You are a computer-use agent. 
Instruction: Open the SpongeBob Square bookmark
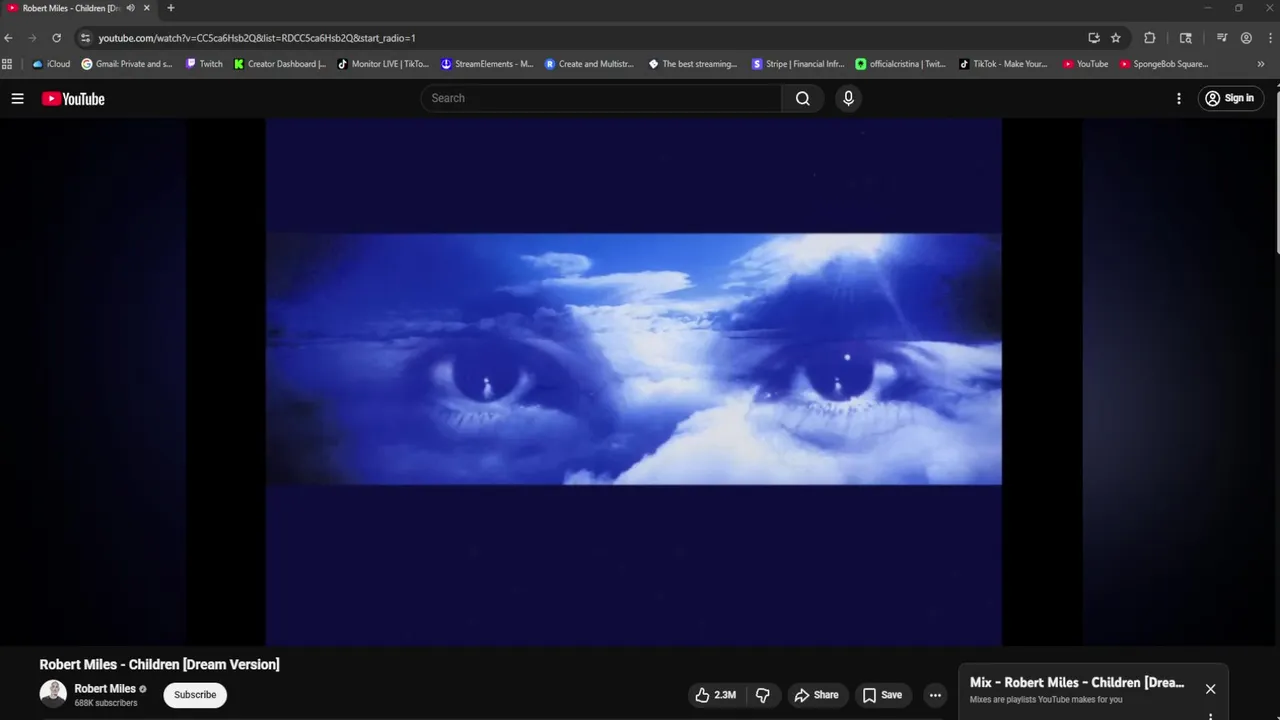pyautogui.click(x=1164, y=64)
